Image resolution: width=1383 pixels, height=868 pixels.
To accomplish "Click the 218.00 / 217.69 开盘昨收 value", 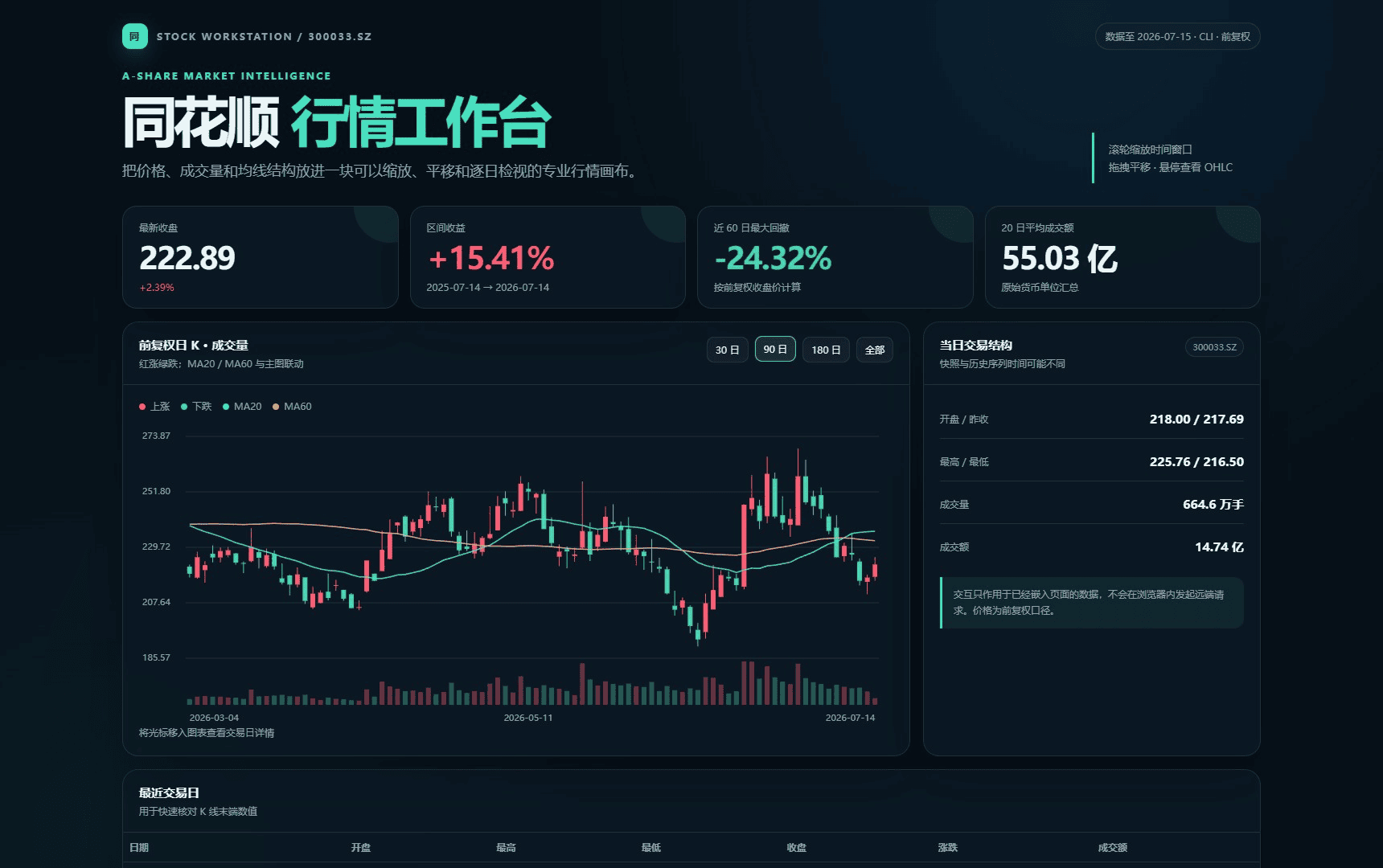I will [1196, 420].
